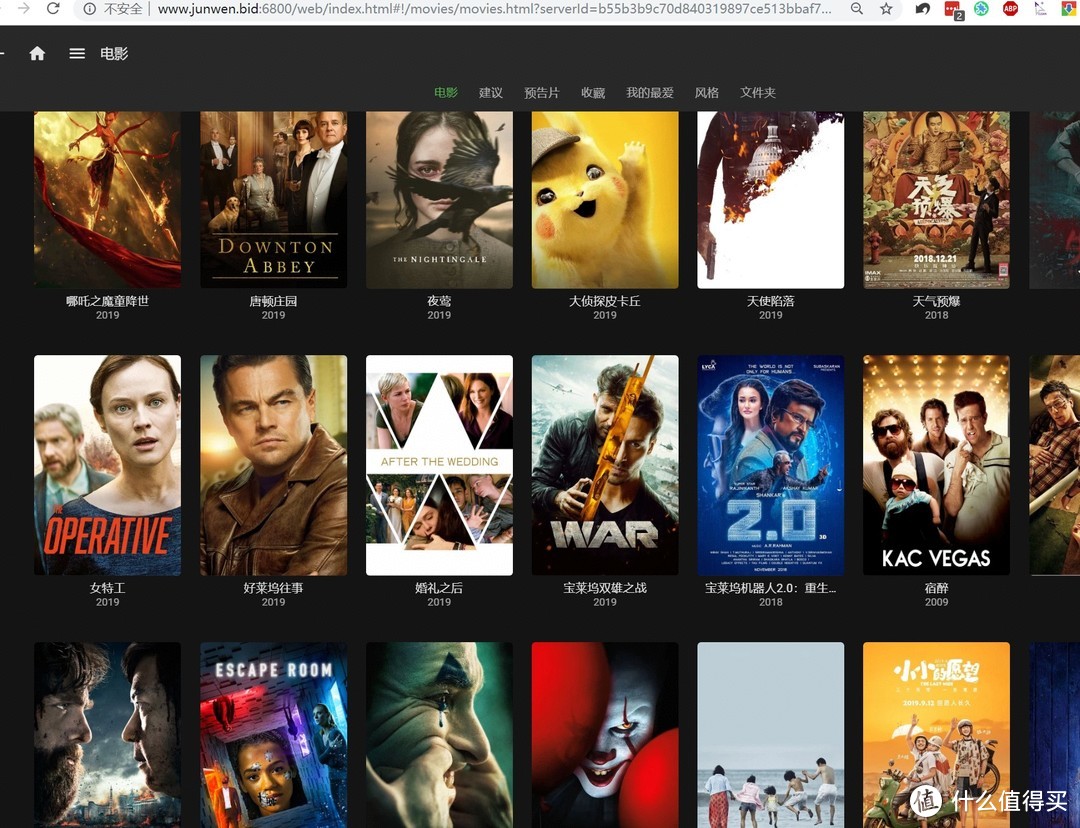Open The Operative movie poster
The image size is (1080, 828).
click(x=107, y=465)
